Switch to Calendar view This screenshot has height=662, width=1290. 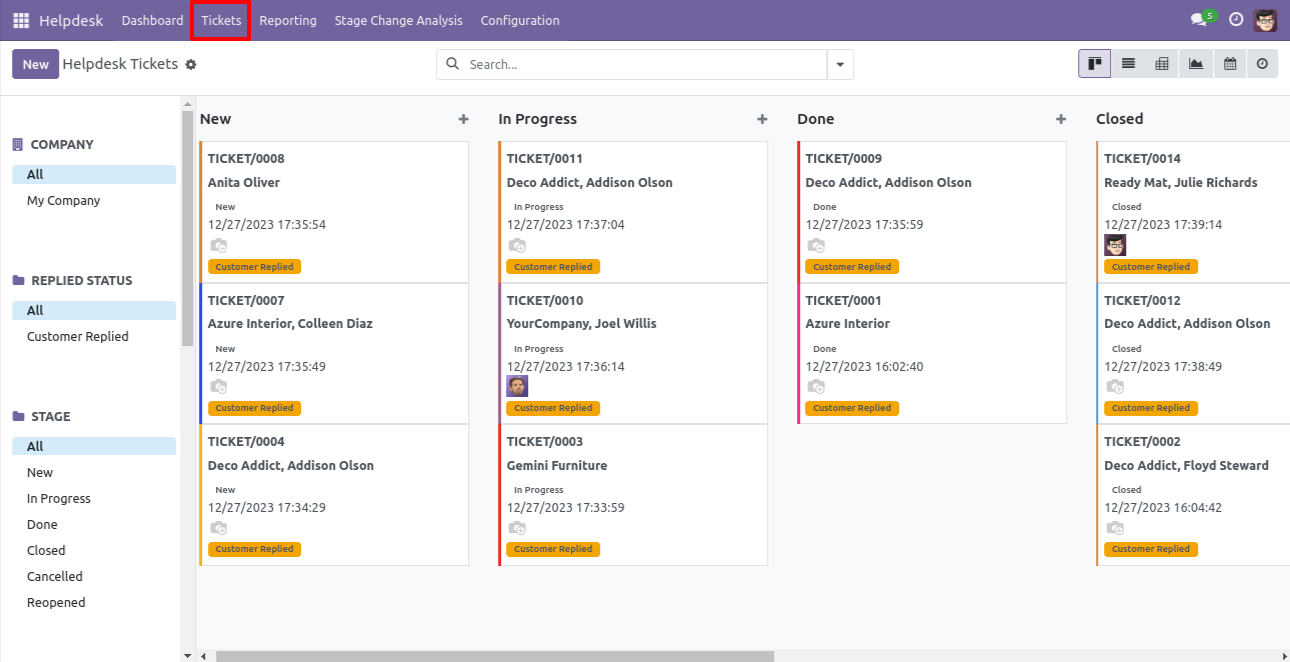pos(1230,64)
